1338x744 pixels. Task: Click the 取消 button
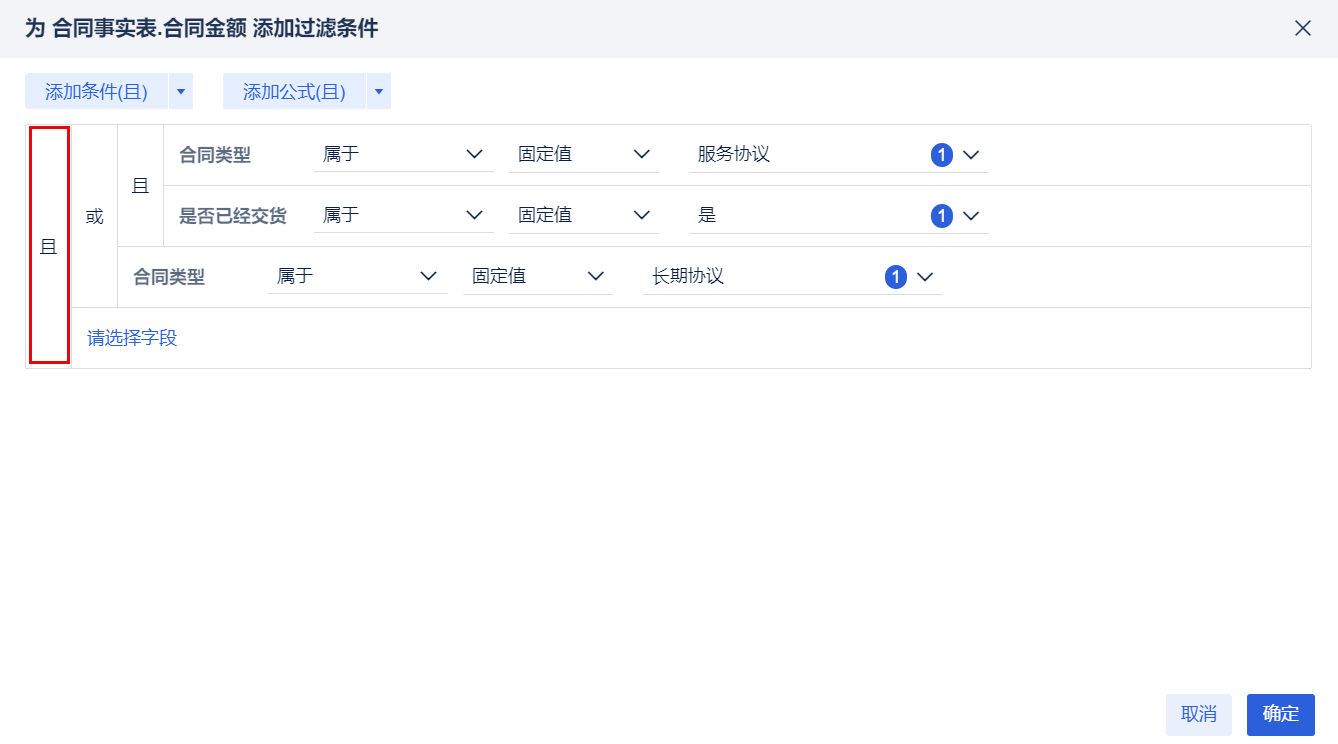[x=1199, y=714]
